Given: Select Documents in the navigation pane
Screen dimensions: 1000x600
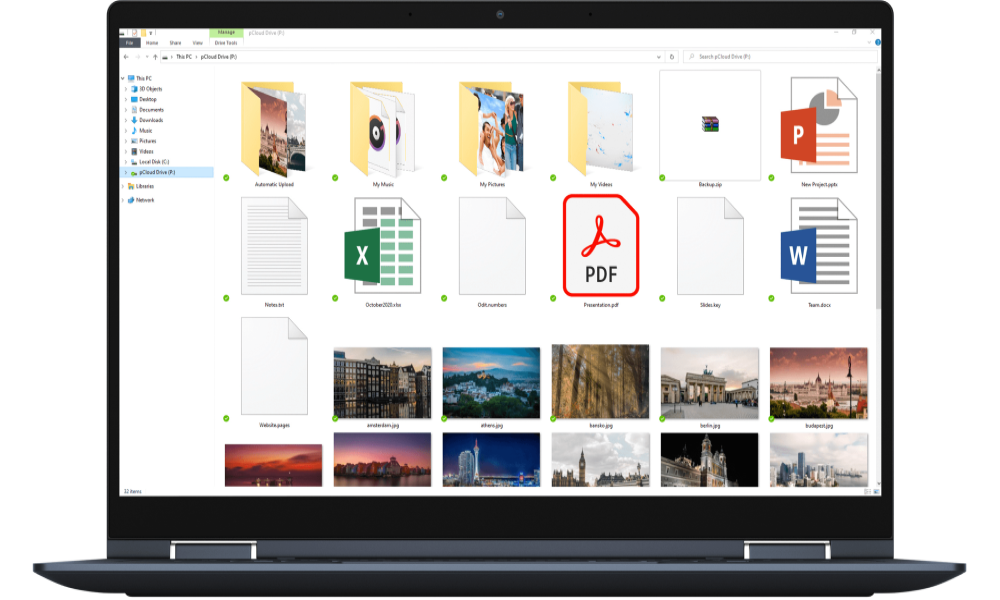Looking at the screenshot, I should [x=151, y=110].
